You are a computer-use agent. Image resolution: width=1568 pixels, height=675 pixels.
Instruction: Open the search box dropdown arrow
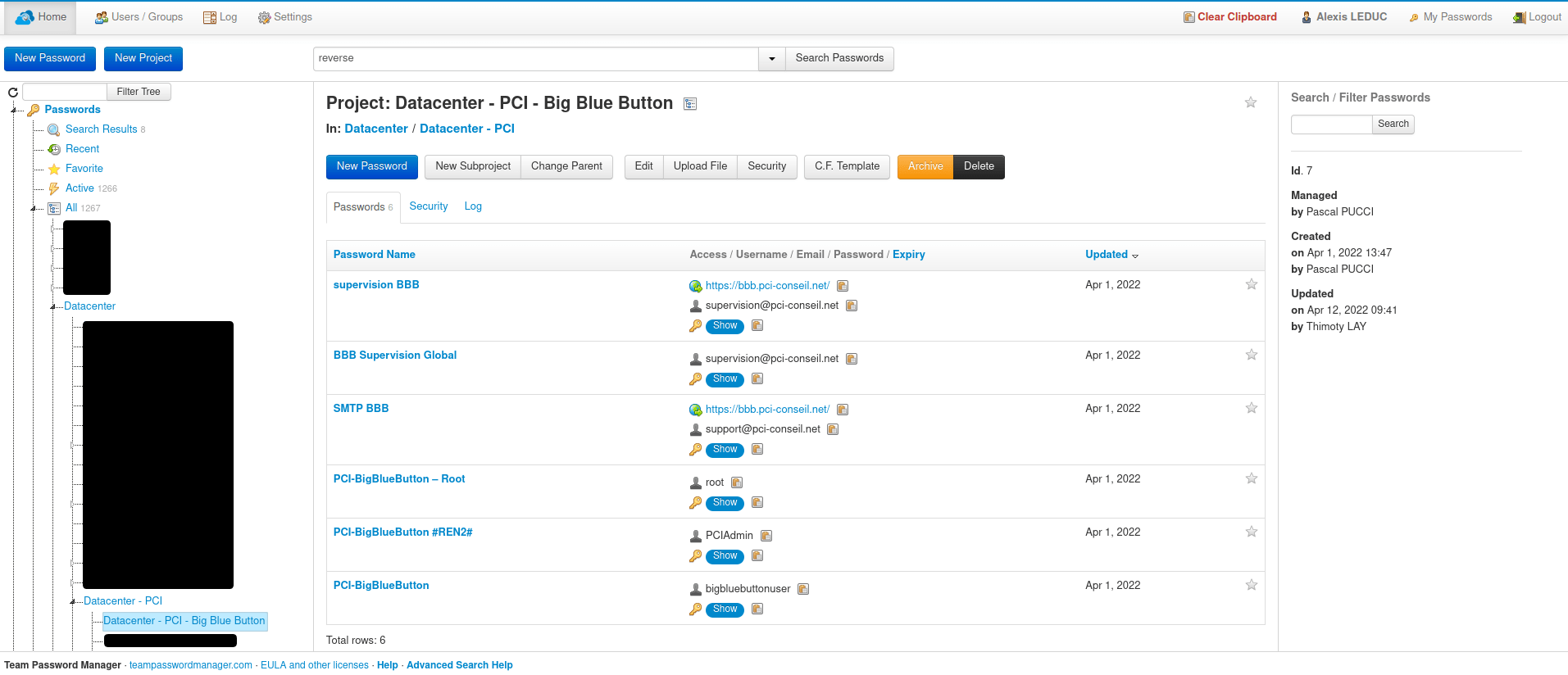[x=772, y=59]
